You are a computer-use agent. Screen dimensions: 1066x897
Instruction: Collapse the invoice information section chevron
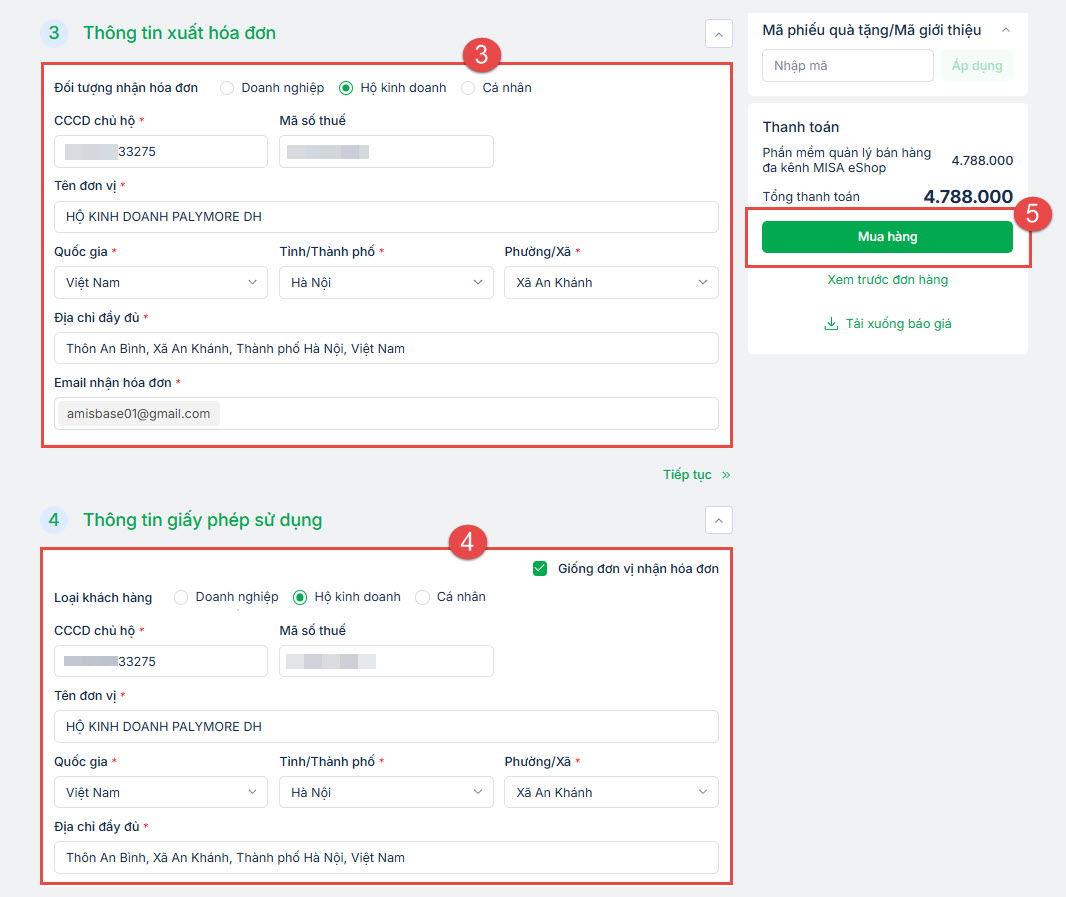[x=718, y=34]
